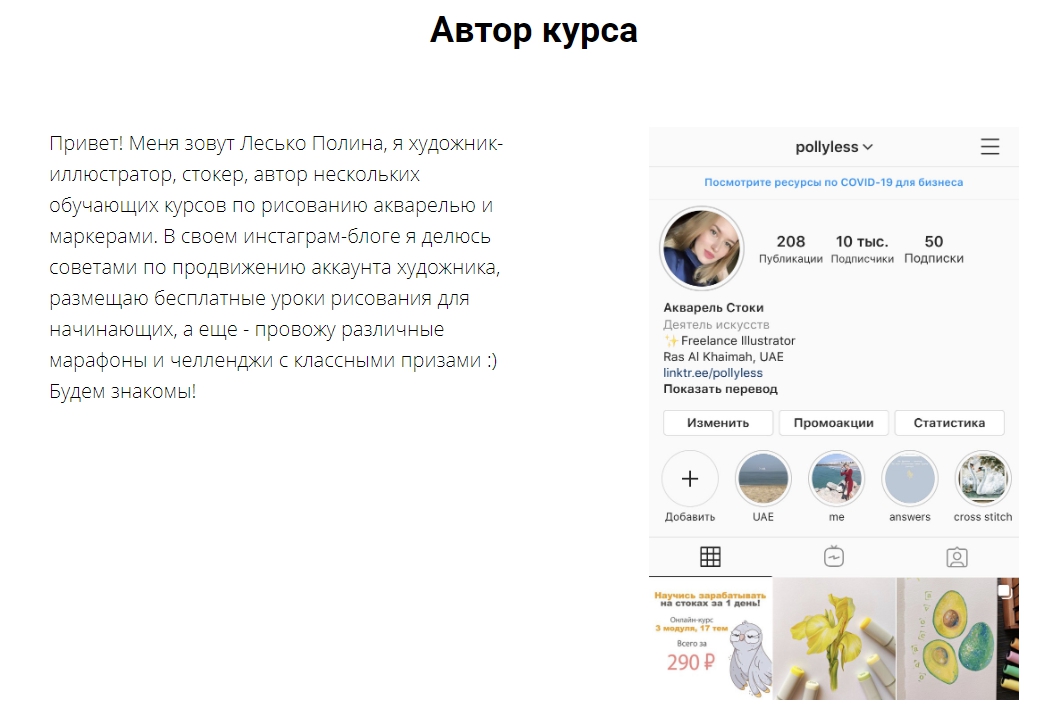Screen dimensions: 1061x715
Task: Open the hamburger menu icon
Action: point(989,147)
